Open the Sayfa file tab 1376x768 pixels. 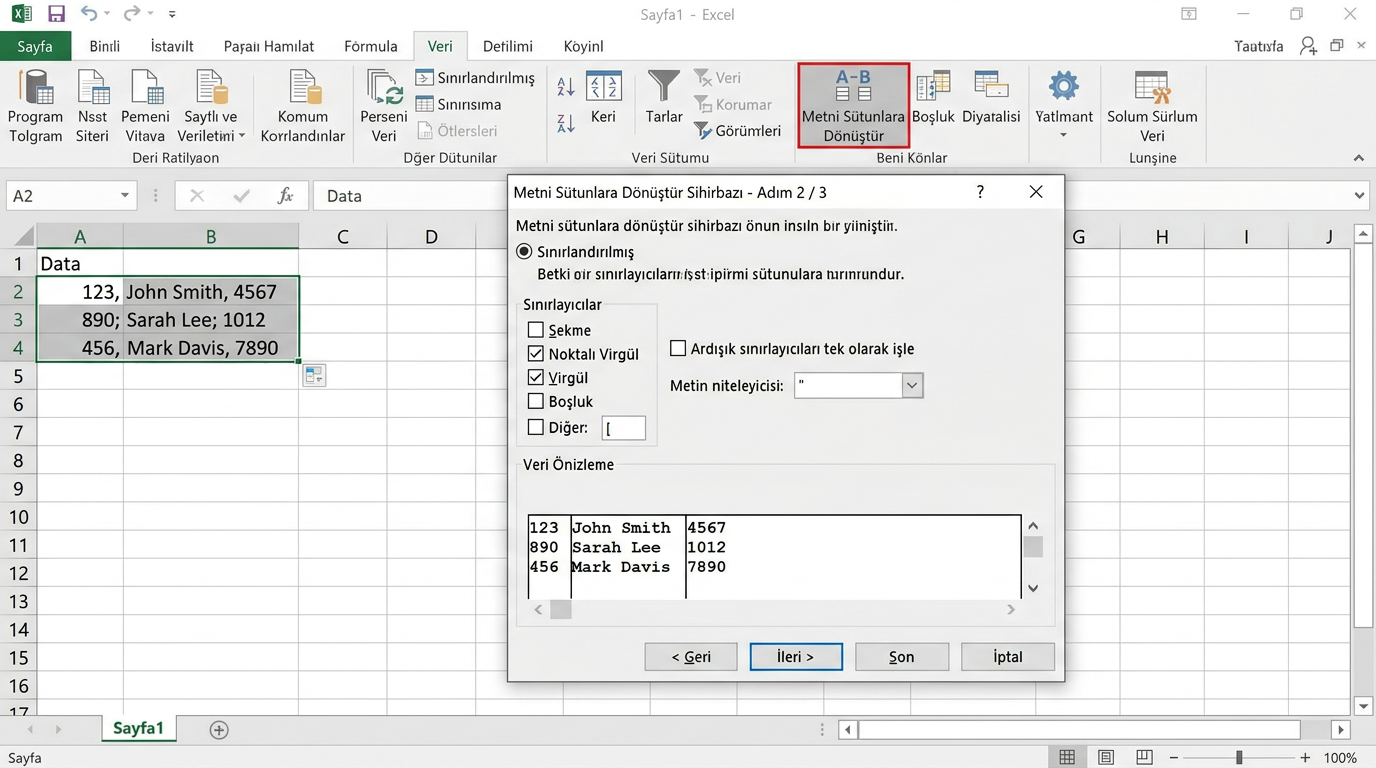click(x=35, y=46)
